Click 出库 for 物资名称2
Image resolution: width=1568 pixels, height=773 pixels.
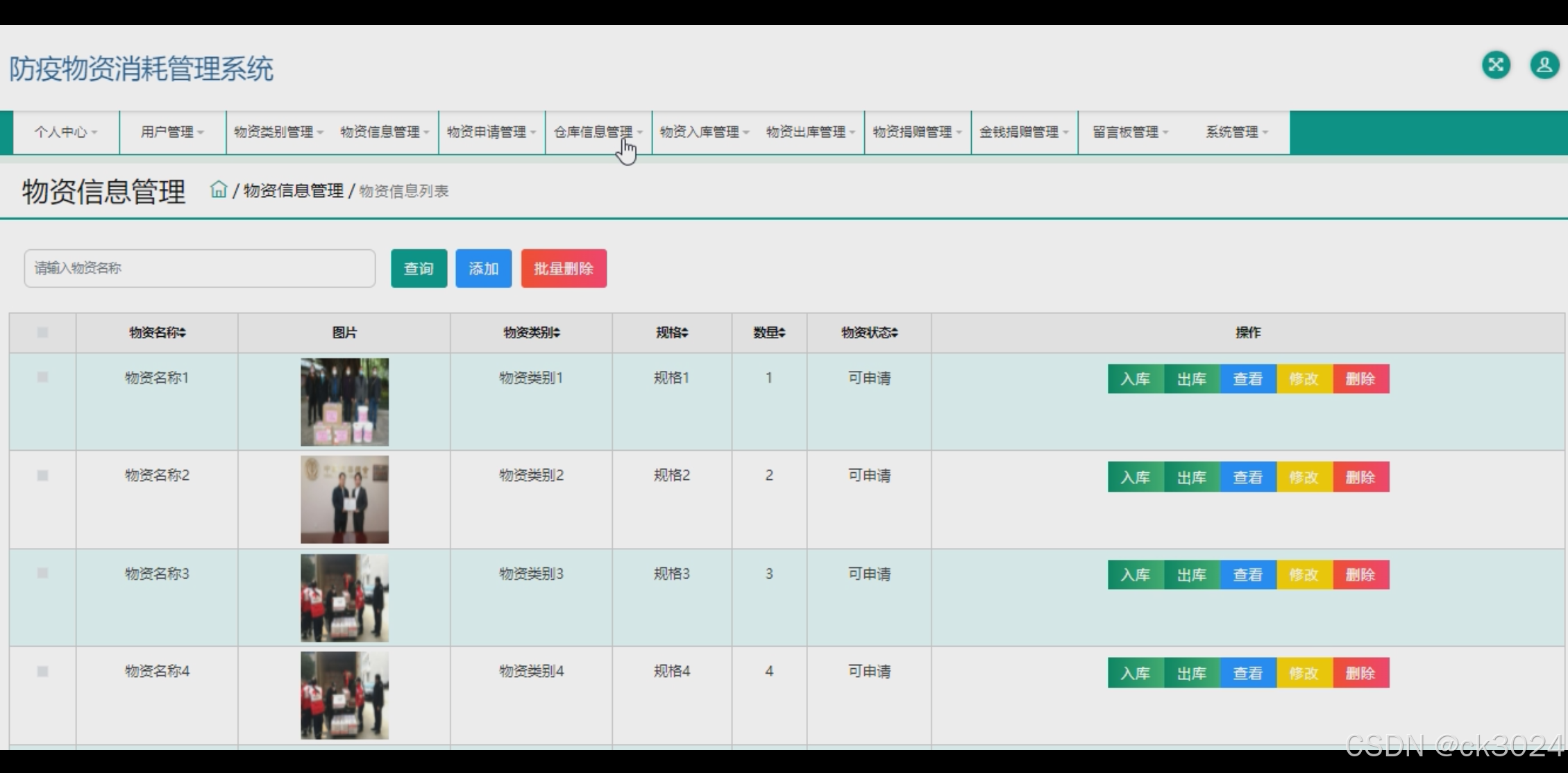[1190, 476]
